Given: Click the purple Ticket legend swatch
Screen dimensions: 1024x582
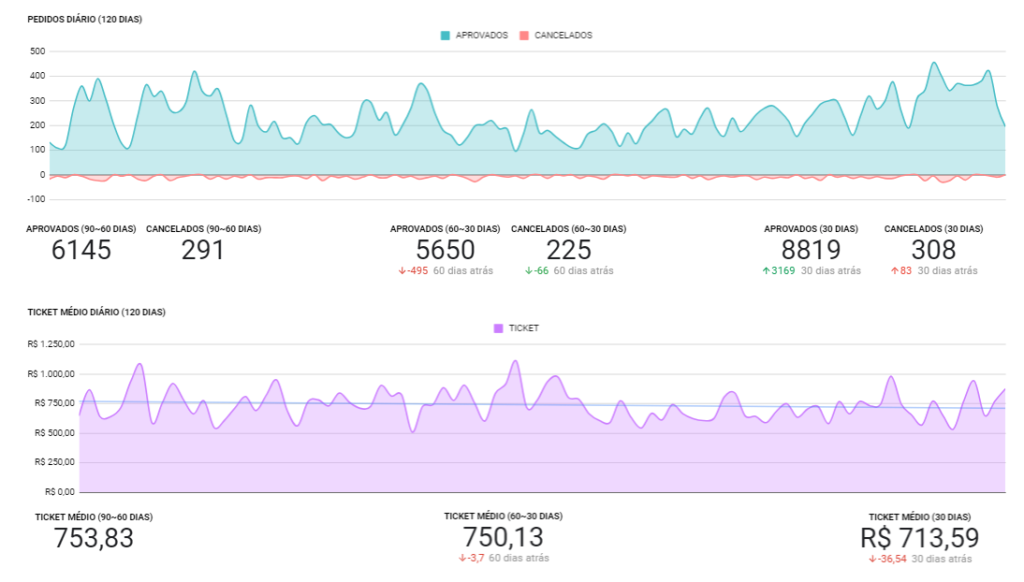Looking at the screenshot, I should pyautogui.click(x=499, y=328).
